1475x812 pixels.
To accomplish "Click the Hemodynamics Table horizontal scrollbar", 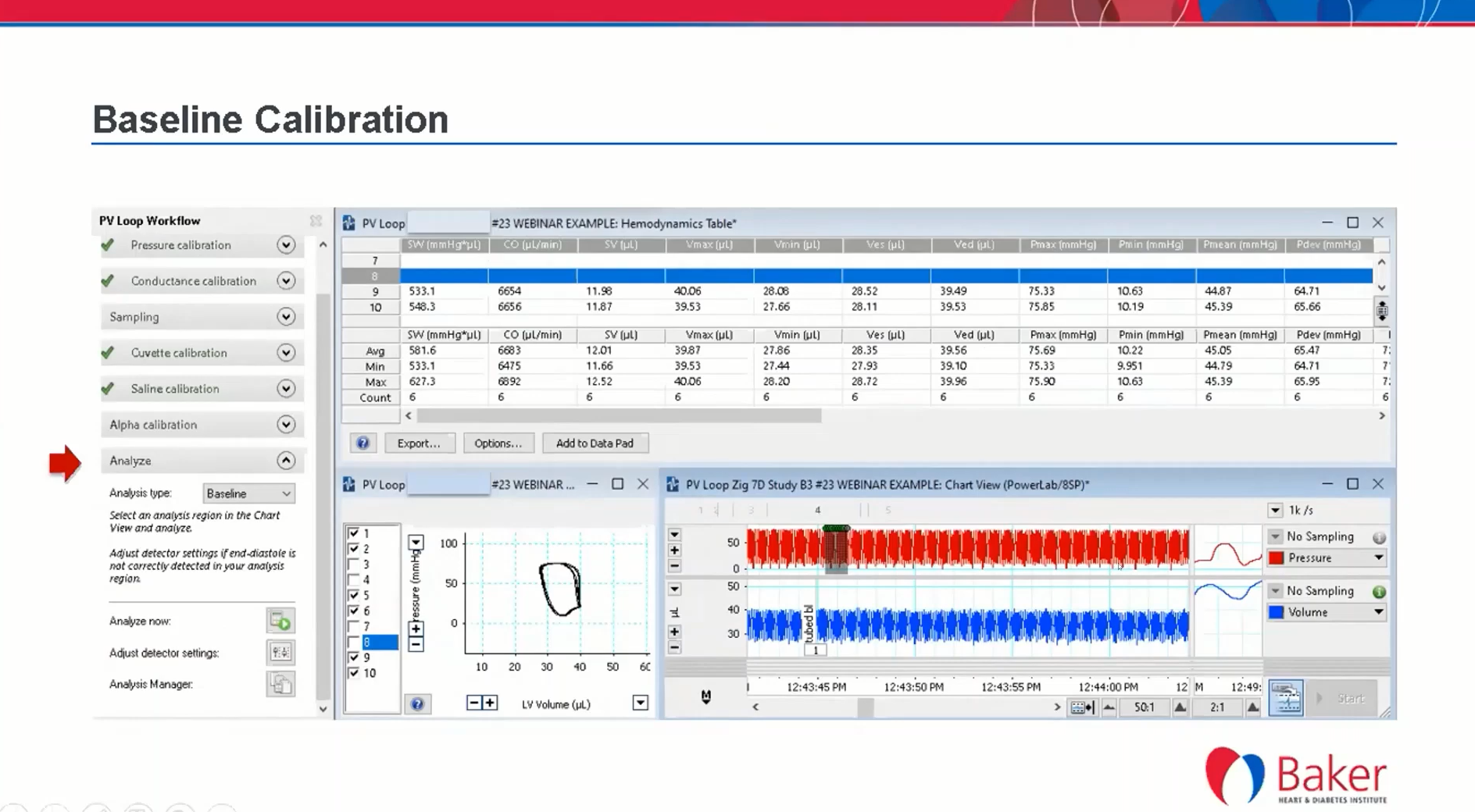I will click(x=617, y=416).
